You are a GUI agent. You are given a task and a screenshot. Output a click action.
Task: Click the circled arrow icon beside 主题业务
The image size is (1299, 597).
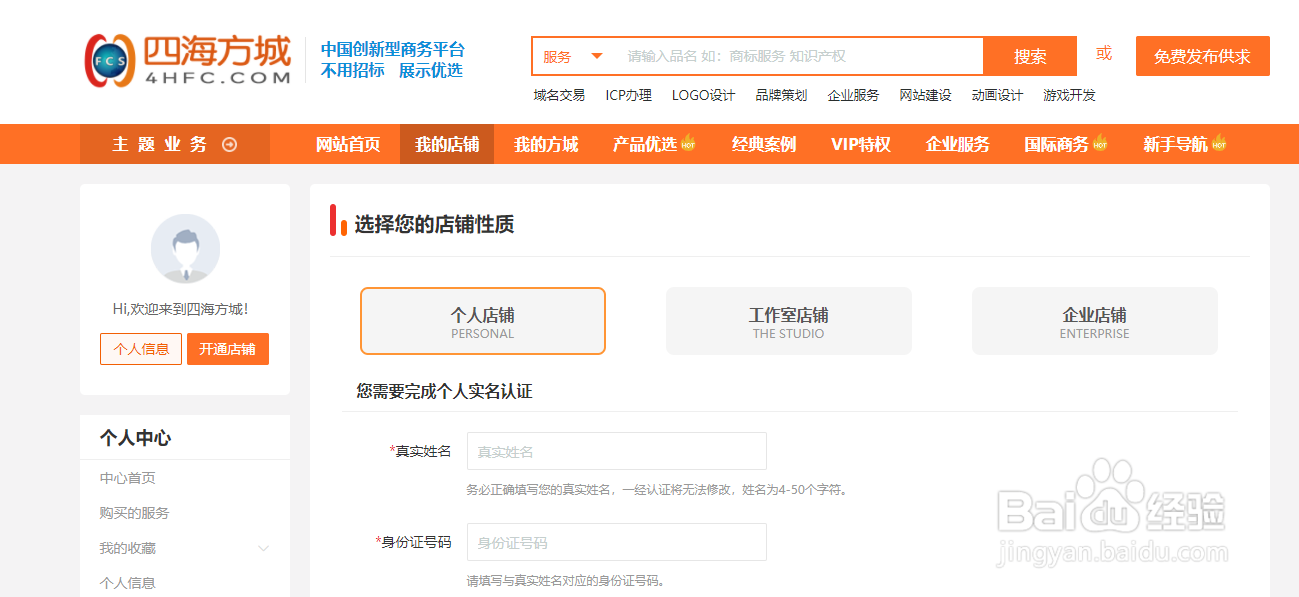click(x=230, y=144)
